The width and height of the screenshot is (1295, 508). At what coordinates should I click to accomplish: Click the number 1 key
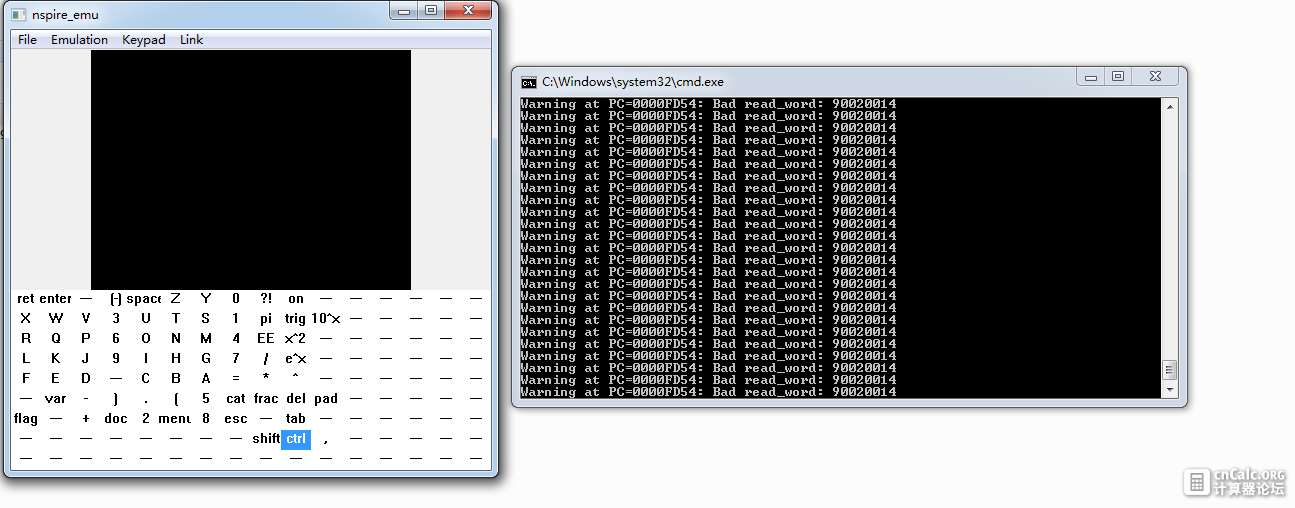[x=236, y=319]
